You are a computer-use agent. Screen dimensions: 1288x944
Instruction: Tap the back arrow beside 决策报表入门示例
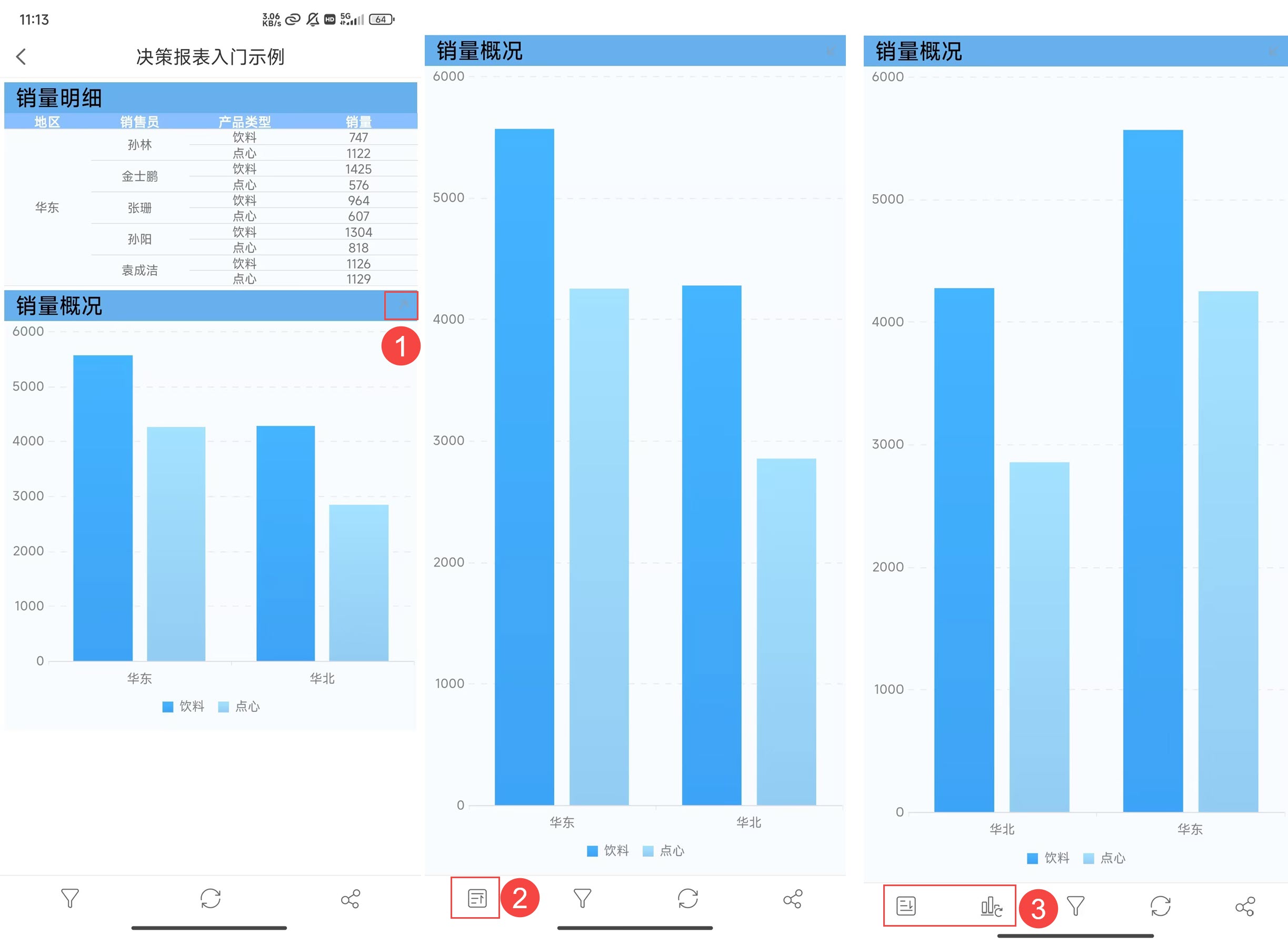tap(22, 56)
